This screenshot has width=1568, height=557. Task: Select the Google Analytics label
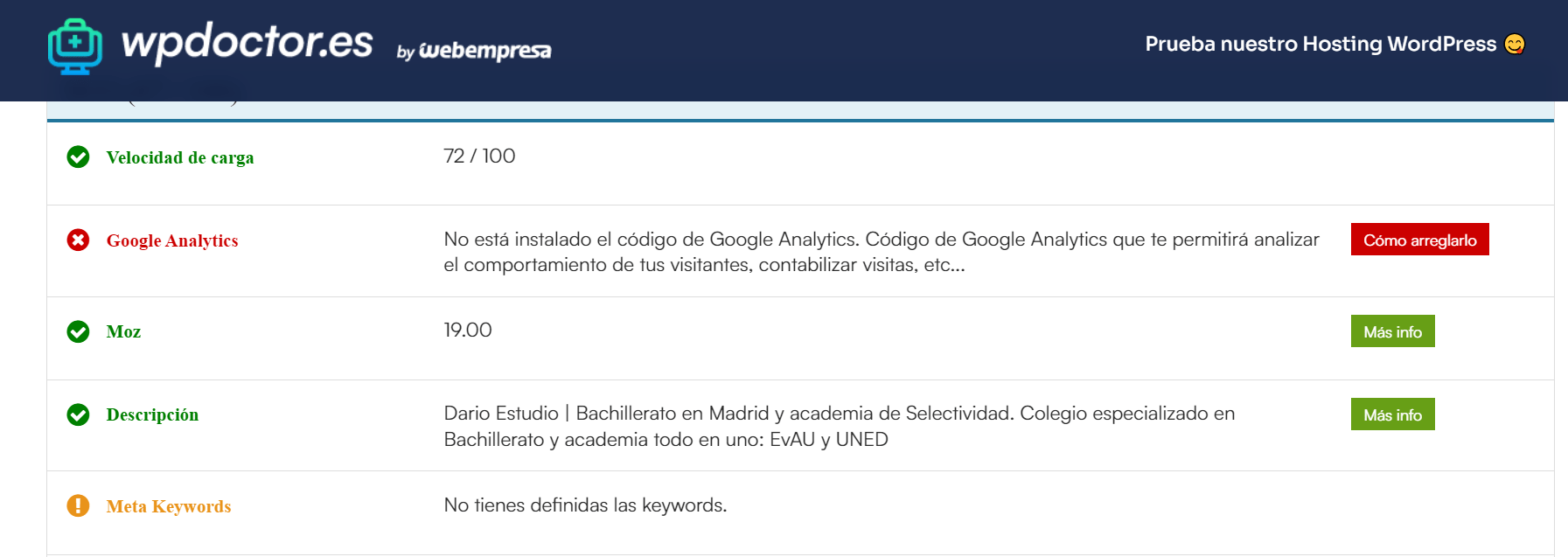point(172,240)
